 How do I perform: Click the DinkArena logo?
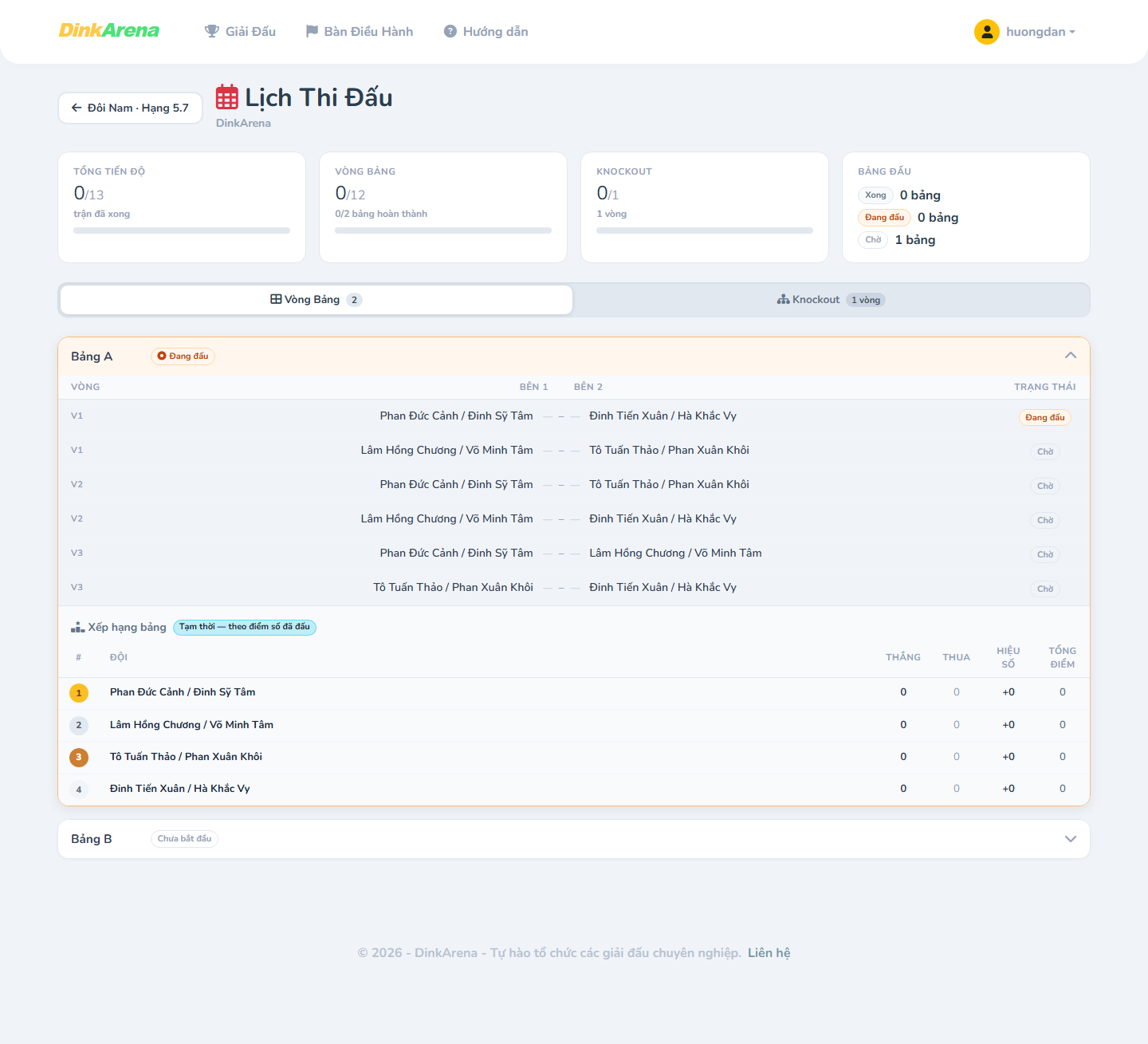coord(109,30)
